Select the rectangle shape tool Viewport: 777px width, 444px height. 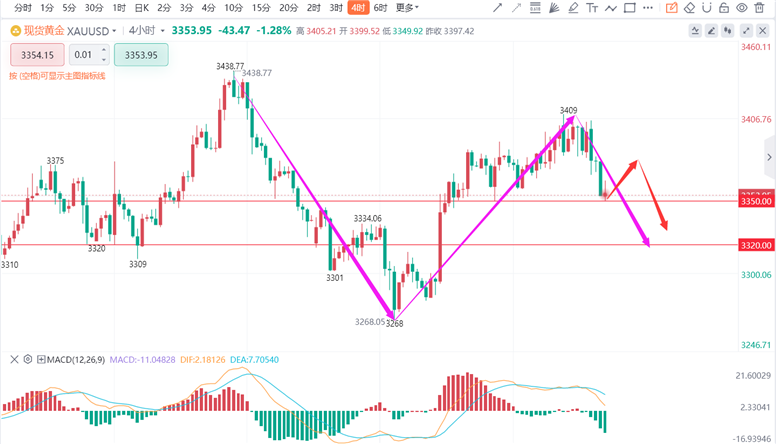click(629, 8)
